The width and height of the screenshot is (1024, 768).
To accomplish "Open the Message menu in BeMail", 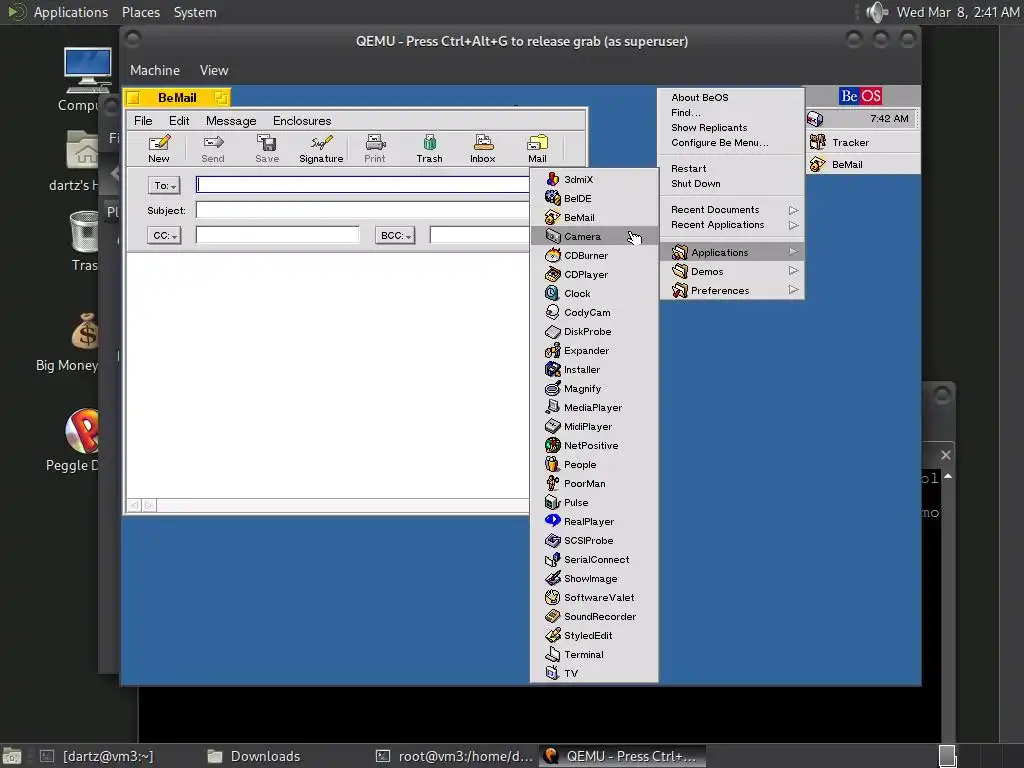I will pyautogui.click(x=231, y=121).
